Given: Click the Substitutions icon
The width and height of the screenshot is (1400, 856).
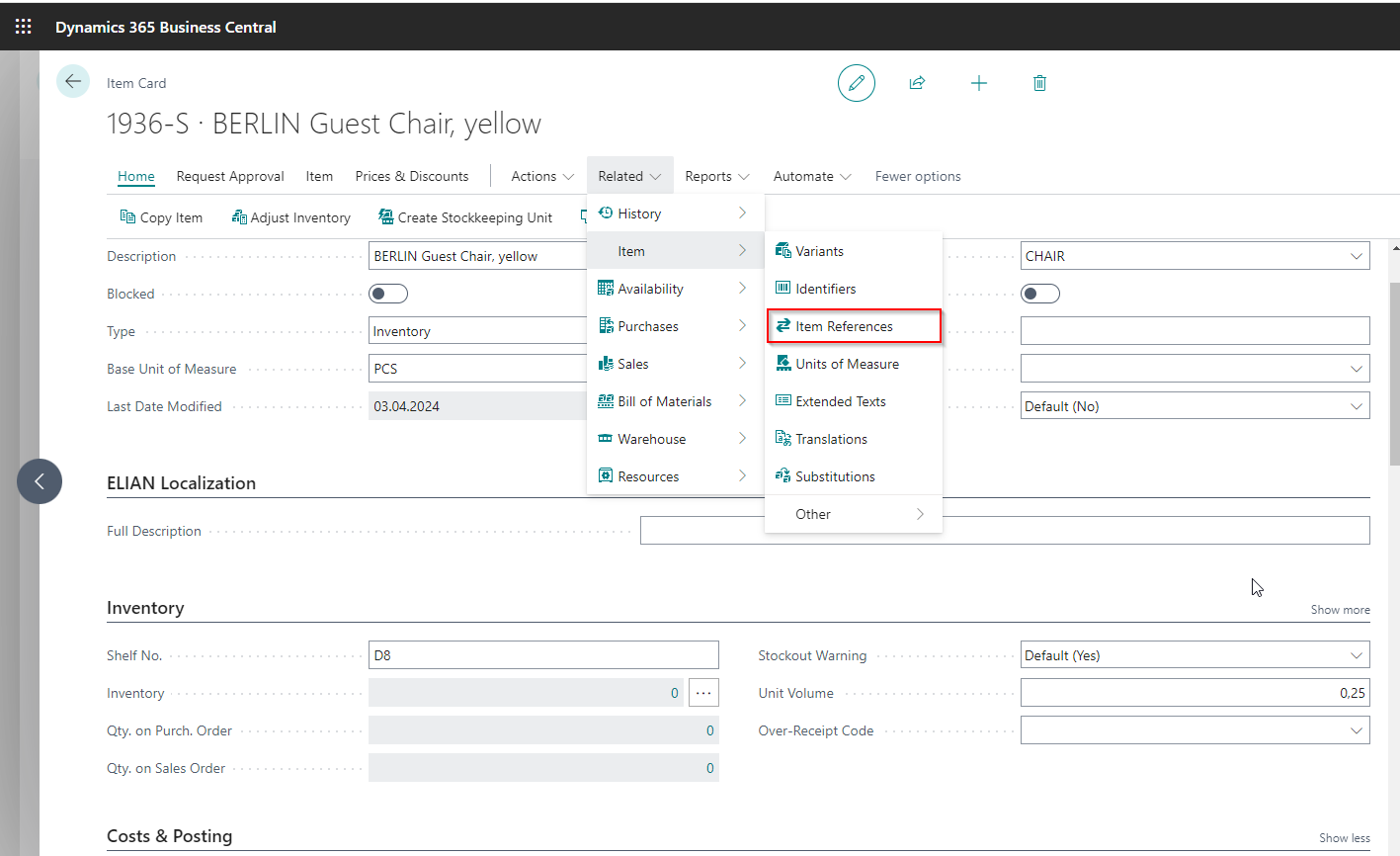Looking at the screenshot, I should tap(783, 475).
